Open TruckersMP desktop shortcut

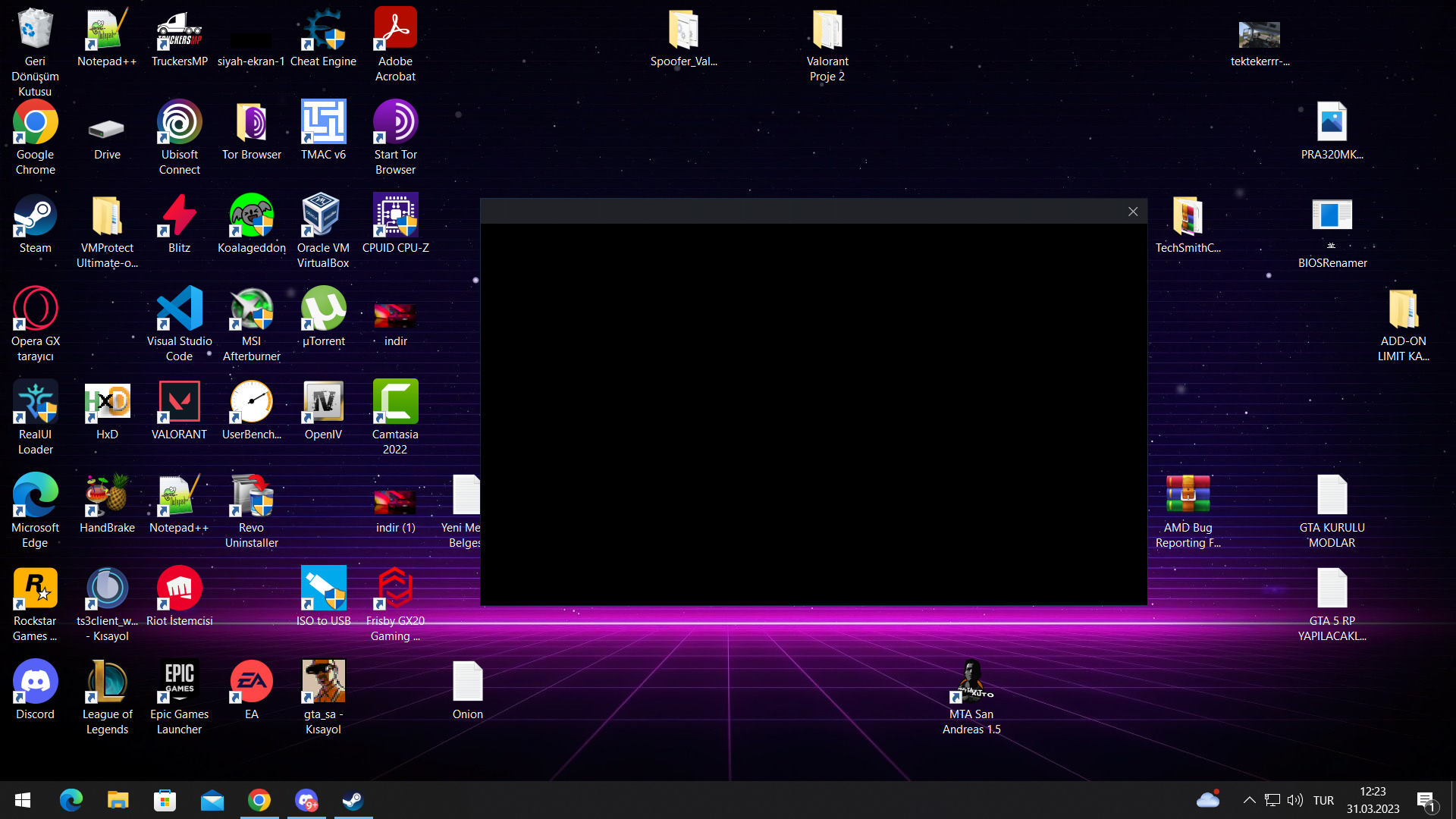pos(179,37)
